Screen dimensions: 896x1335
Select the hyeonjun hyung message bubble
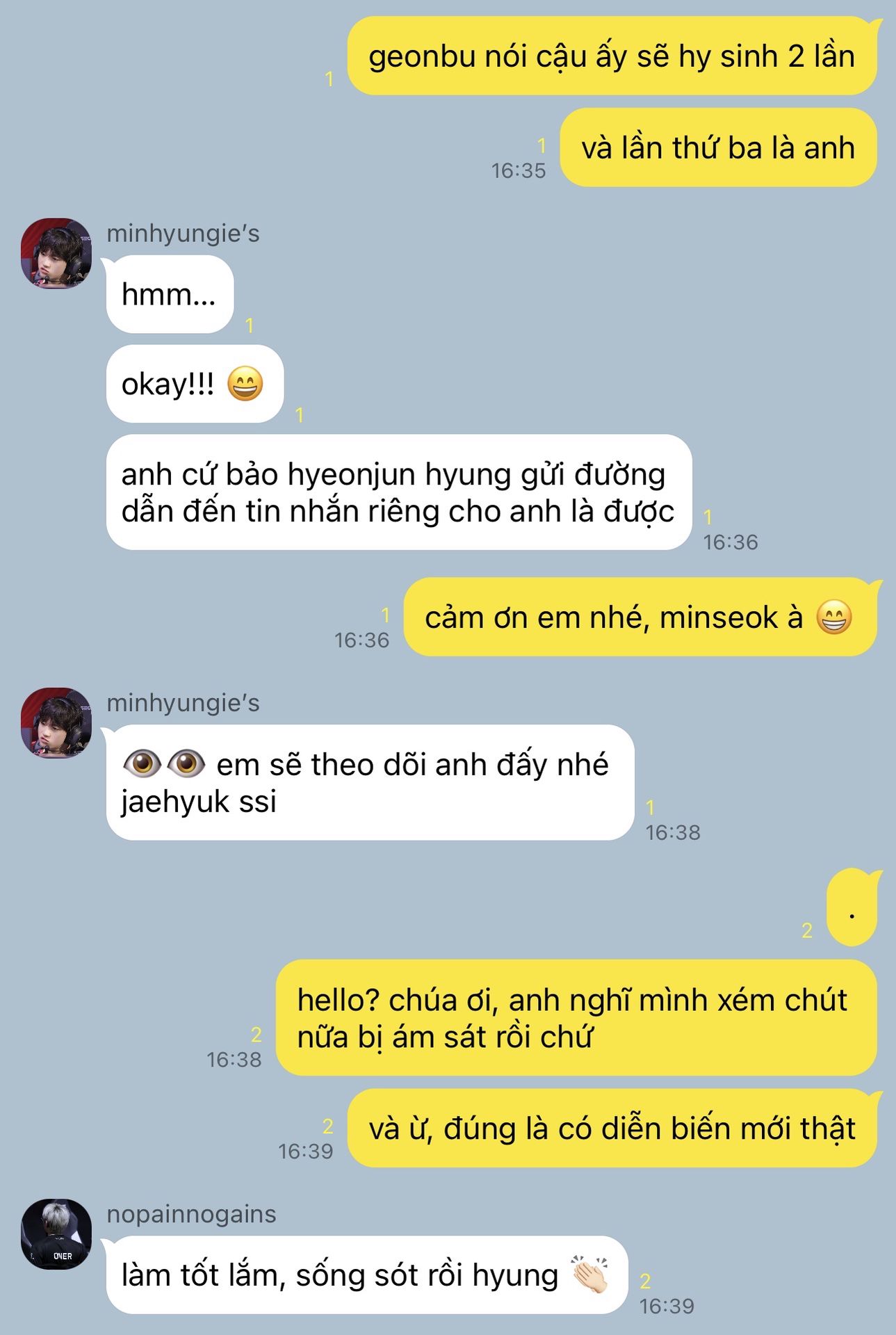[x=399, y=492]
